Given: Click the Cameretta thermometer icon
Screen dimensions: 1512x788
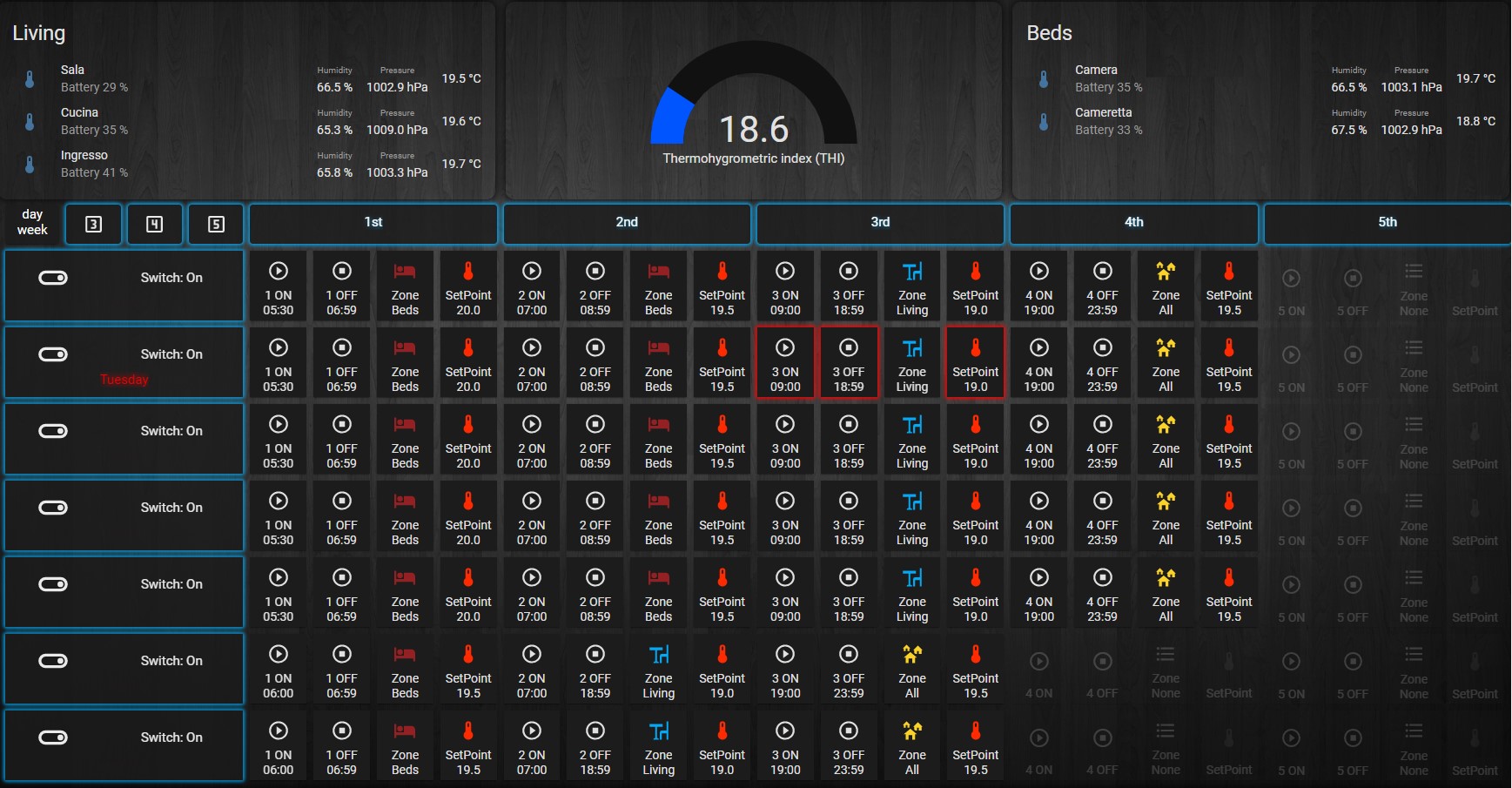Looking at the screenshot, I should (1044, 122).
